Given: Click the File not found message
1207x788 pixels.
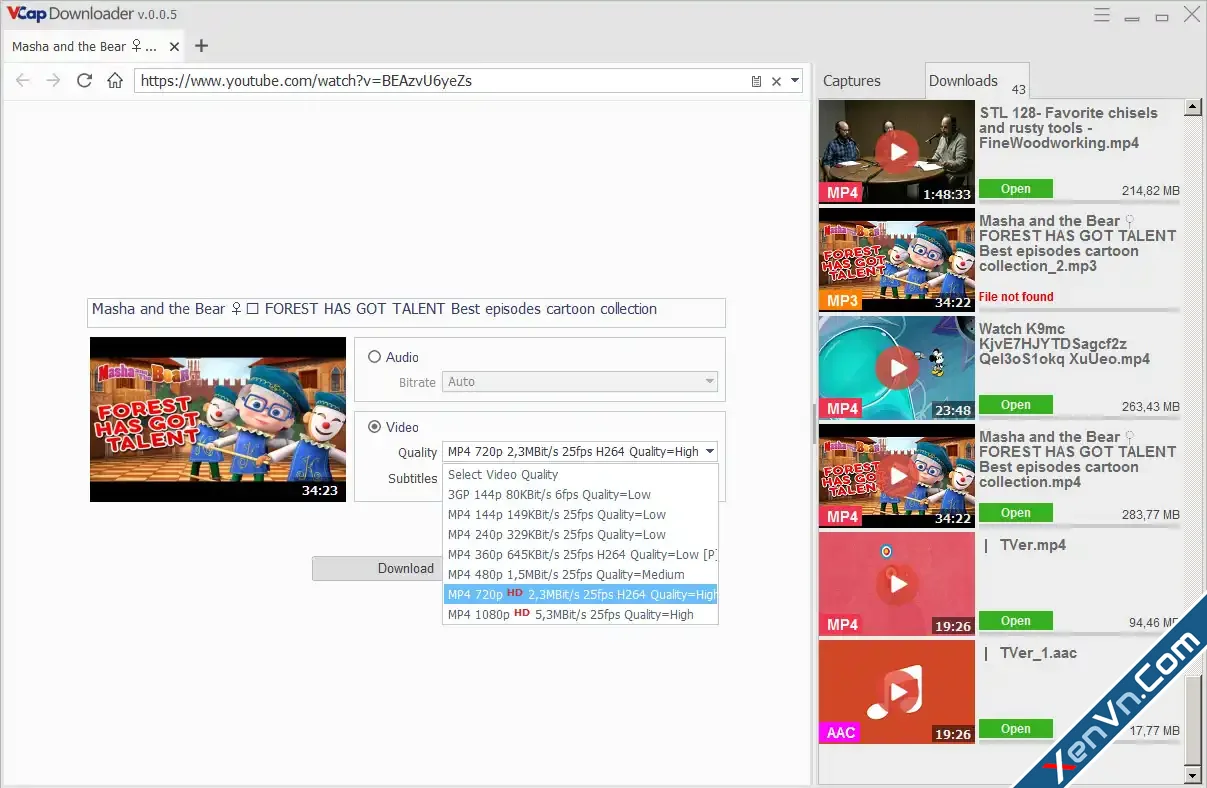Looking at the screenshot, I should coord(1016,297).
